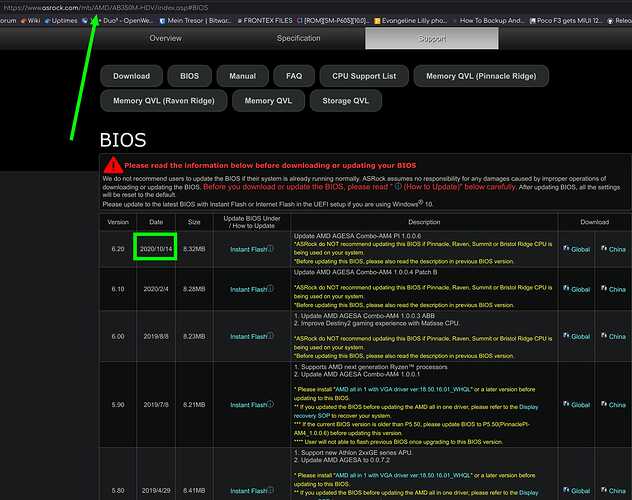Viewport: 632px width, 500px height.
Task: Open the Download support section
Action: click(131, 76)
